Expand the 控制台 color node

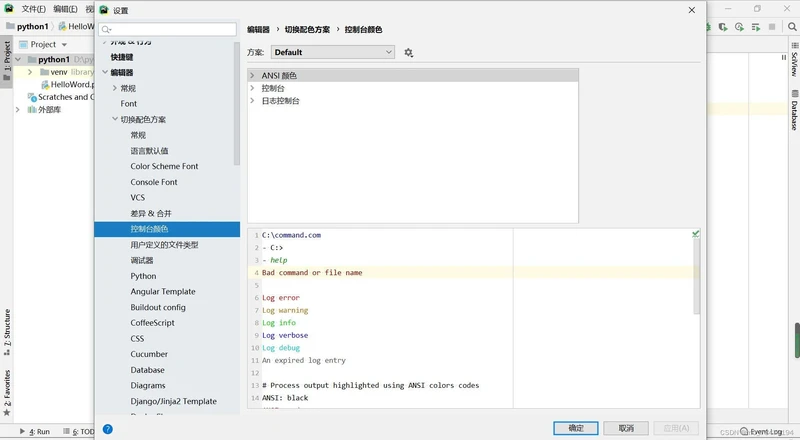click(x=252, y=88)
